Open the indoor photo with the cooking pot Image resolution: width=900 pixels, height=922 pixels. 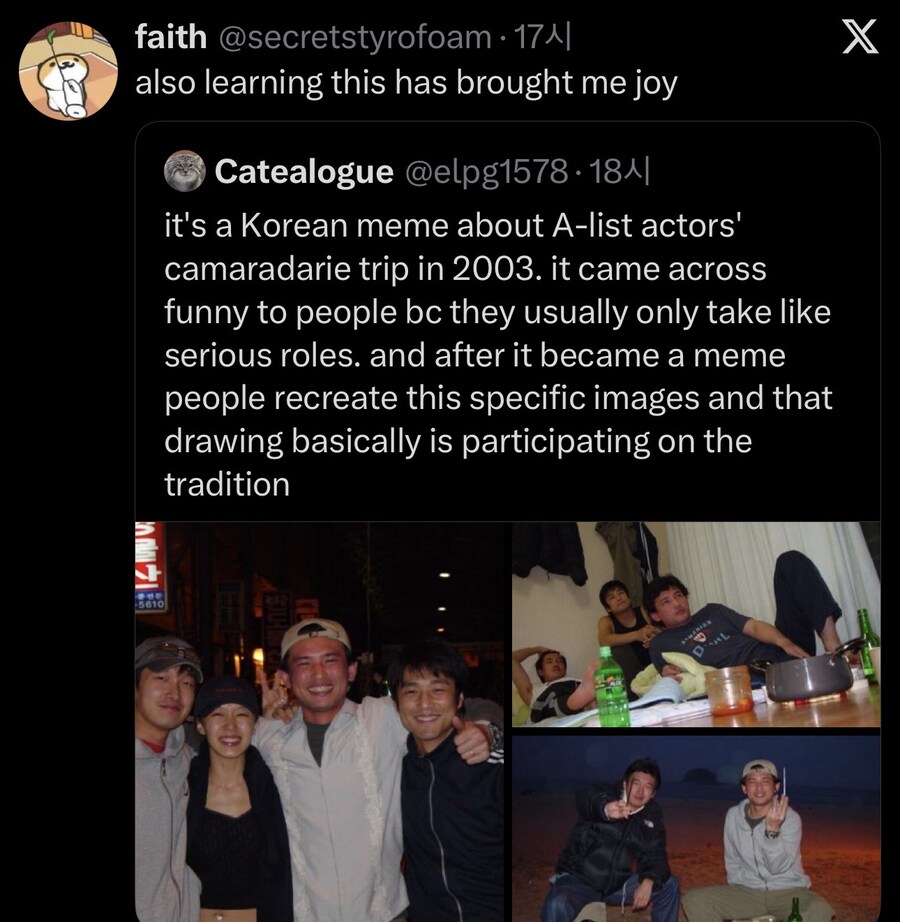click(696, 624)
